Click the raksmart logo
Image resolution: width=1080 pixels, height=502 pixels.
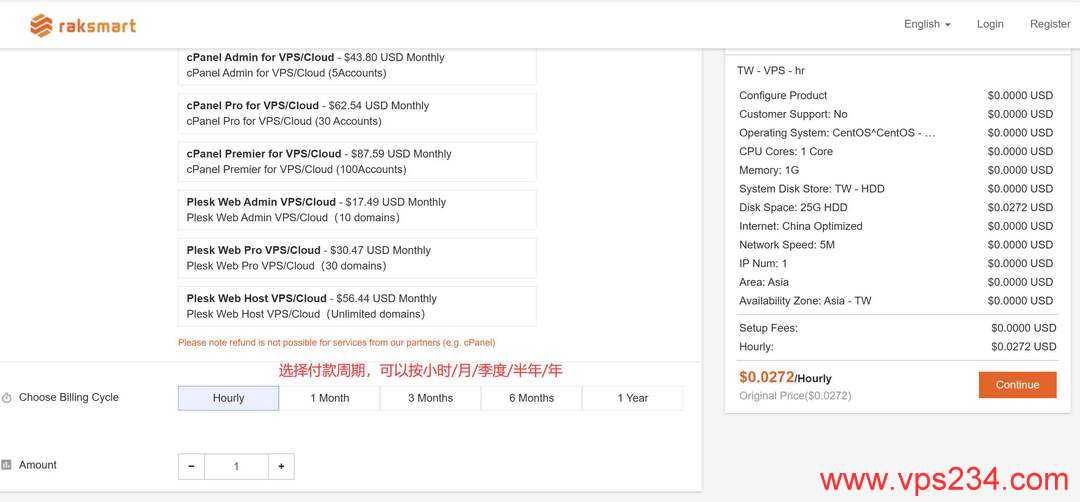[83, 25]
